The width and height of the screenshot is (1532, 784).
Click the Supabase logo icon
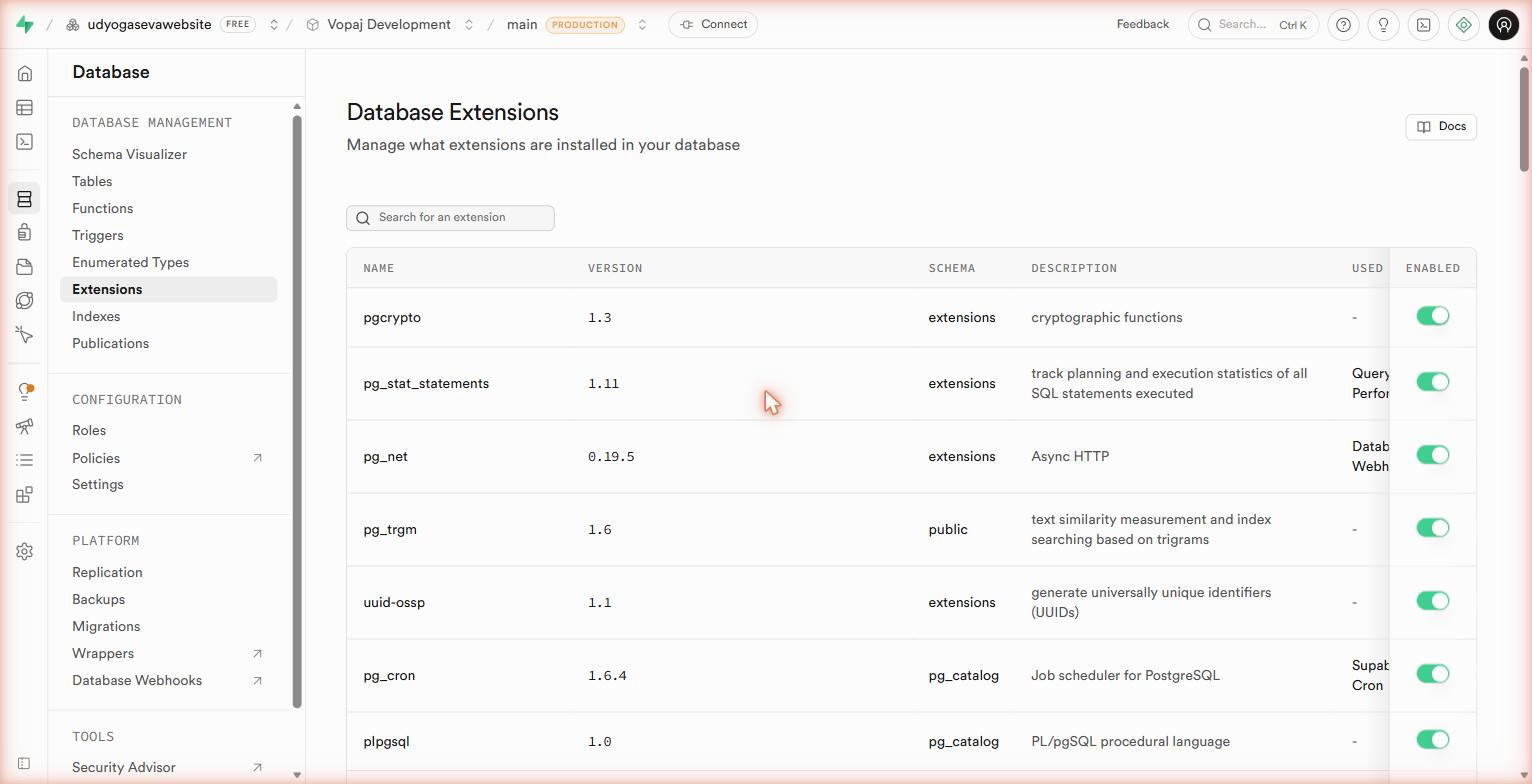[25, 25]
